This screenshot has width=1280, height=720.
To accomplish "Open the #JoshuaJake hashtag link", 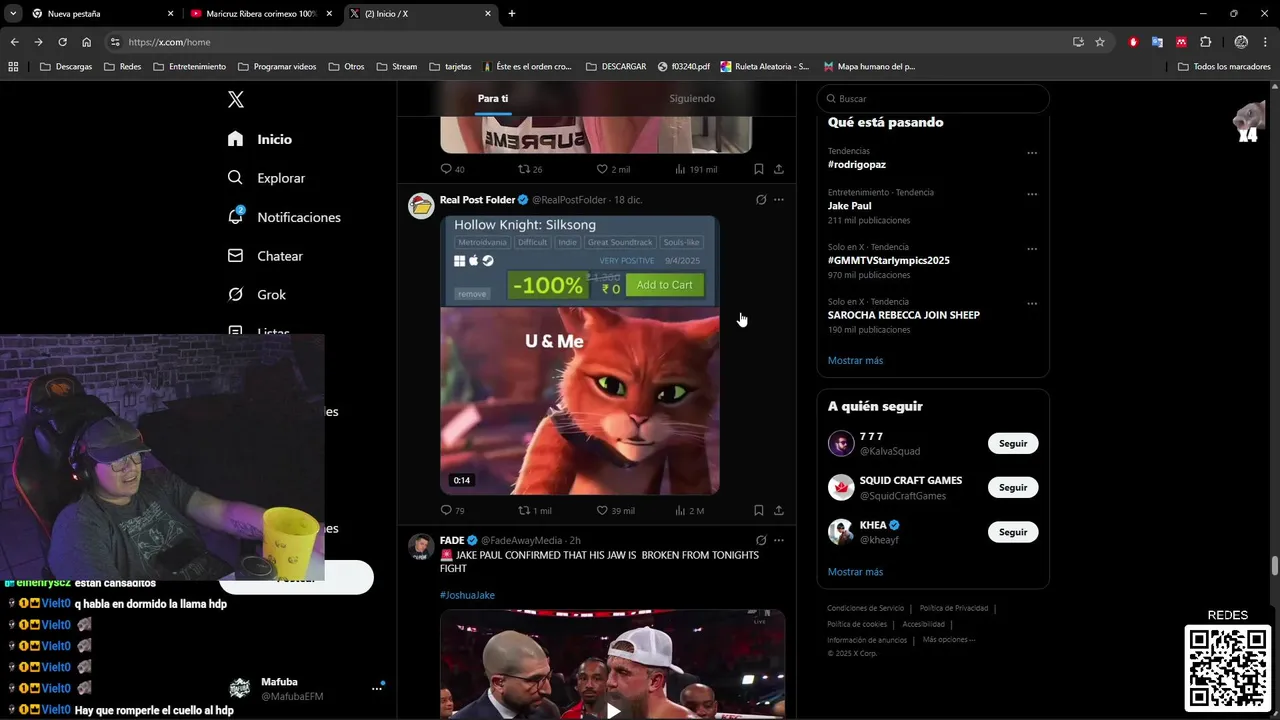I will tap(467, 595).
